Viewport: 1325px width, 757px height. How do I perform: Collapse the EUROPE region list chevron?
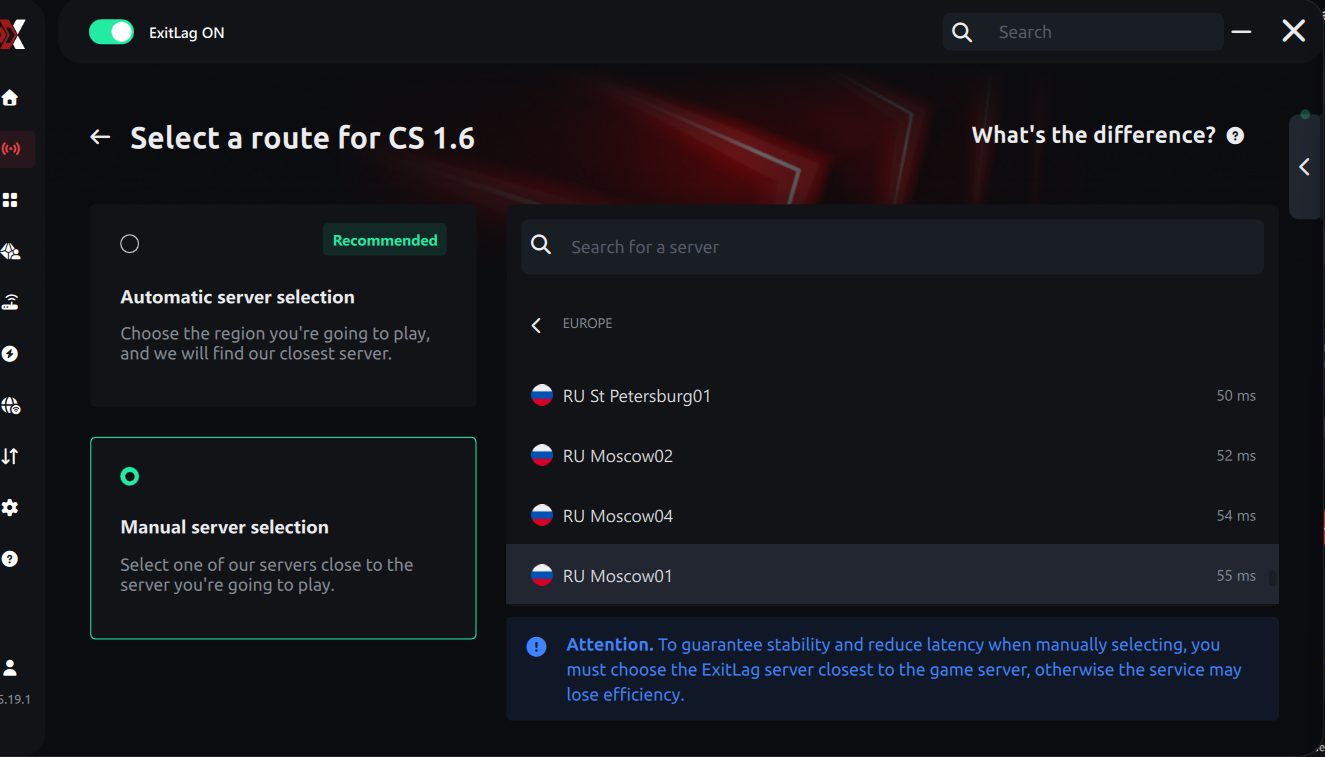pos(537,325)
